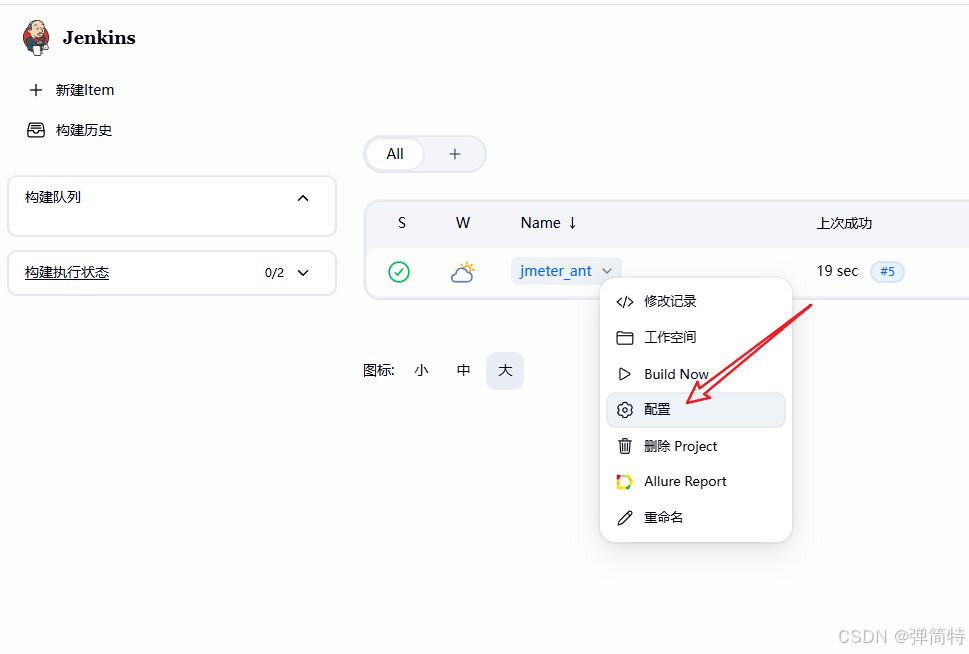Select Build Now in the menu
The width and height of the screenshot is (969, 654).
click(x=696, y=374)
